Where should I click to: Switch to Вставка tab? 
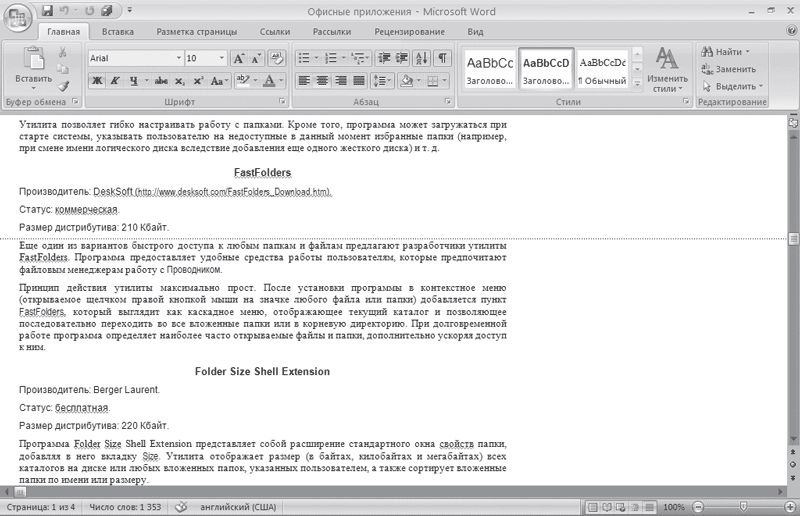point(118,32)
